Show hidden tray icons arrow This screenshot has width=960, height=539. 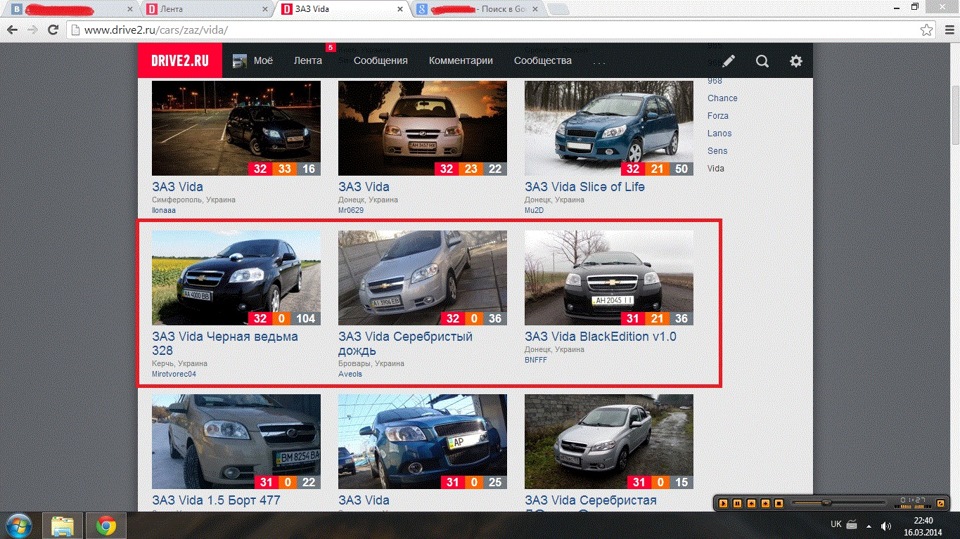869,526
